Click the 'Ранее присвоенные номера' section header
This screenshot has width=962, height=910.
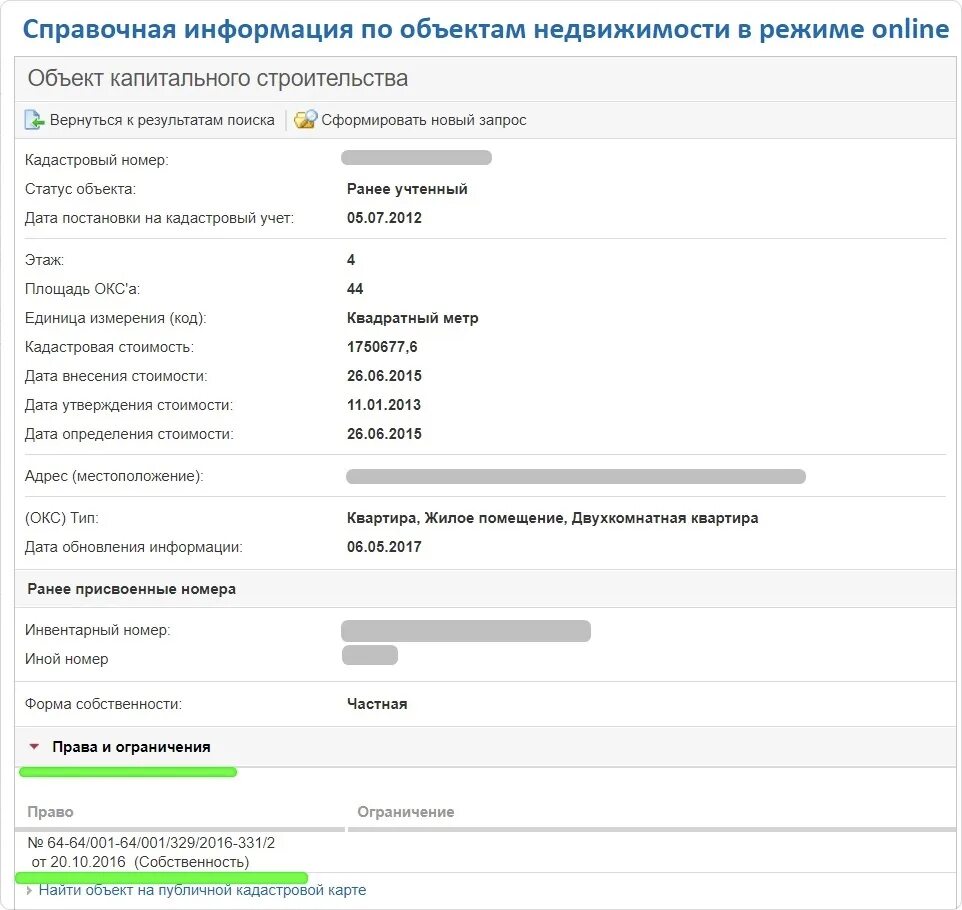tap(131, 589)
